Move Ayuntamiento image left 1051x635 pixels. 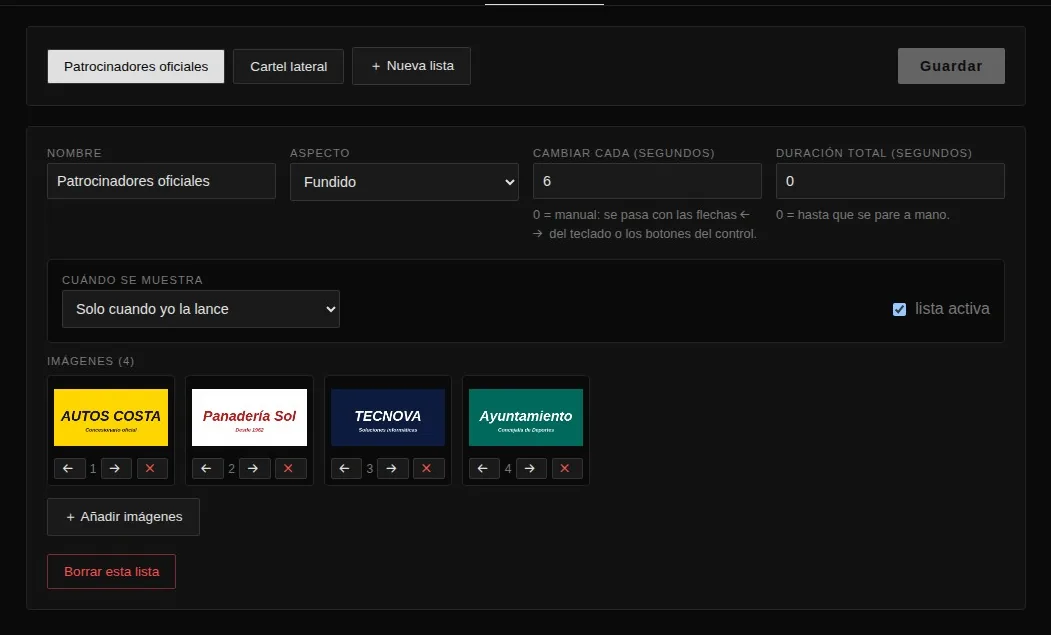pyautogui.click(x=484, y=468)
